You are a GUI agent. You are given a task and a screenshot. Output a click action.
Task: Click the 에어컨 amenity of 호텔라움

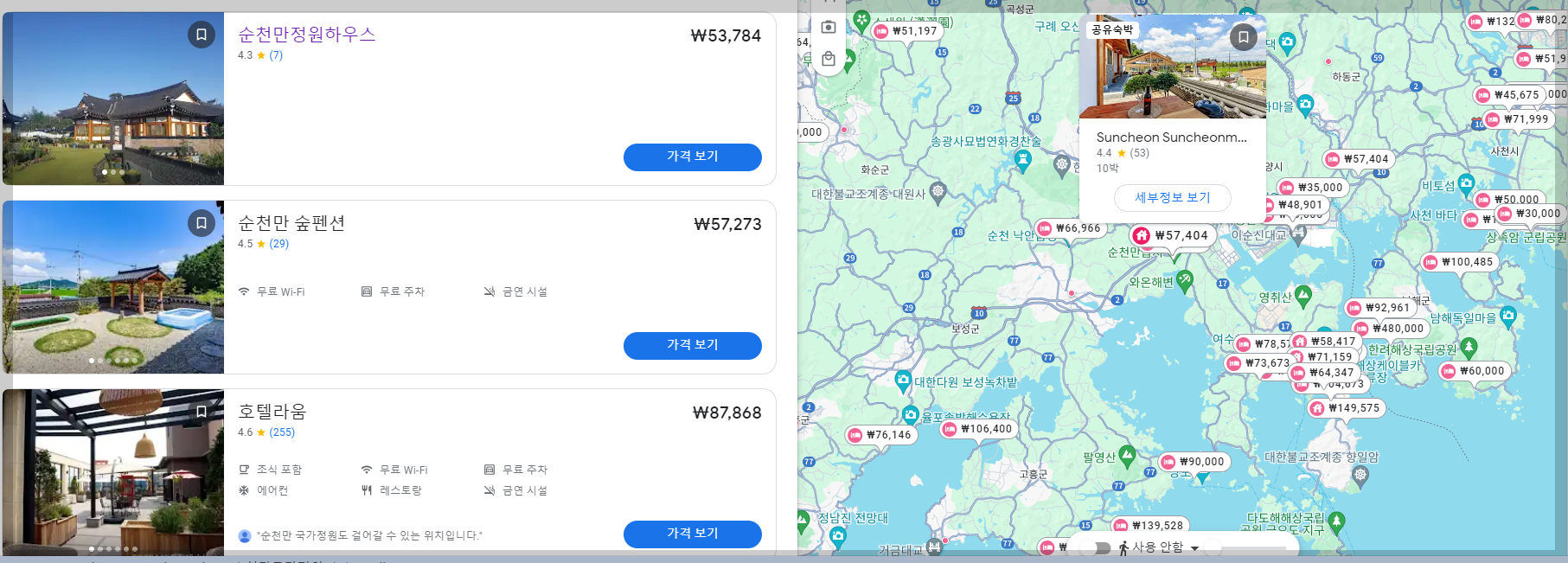pos(264,490)
